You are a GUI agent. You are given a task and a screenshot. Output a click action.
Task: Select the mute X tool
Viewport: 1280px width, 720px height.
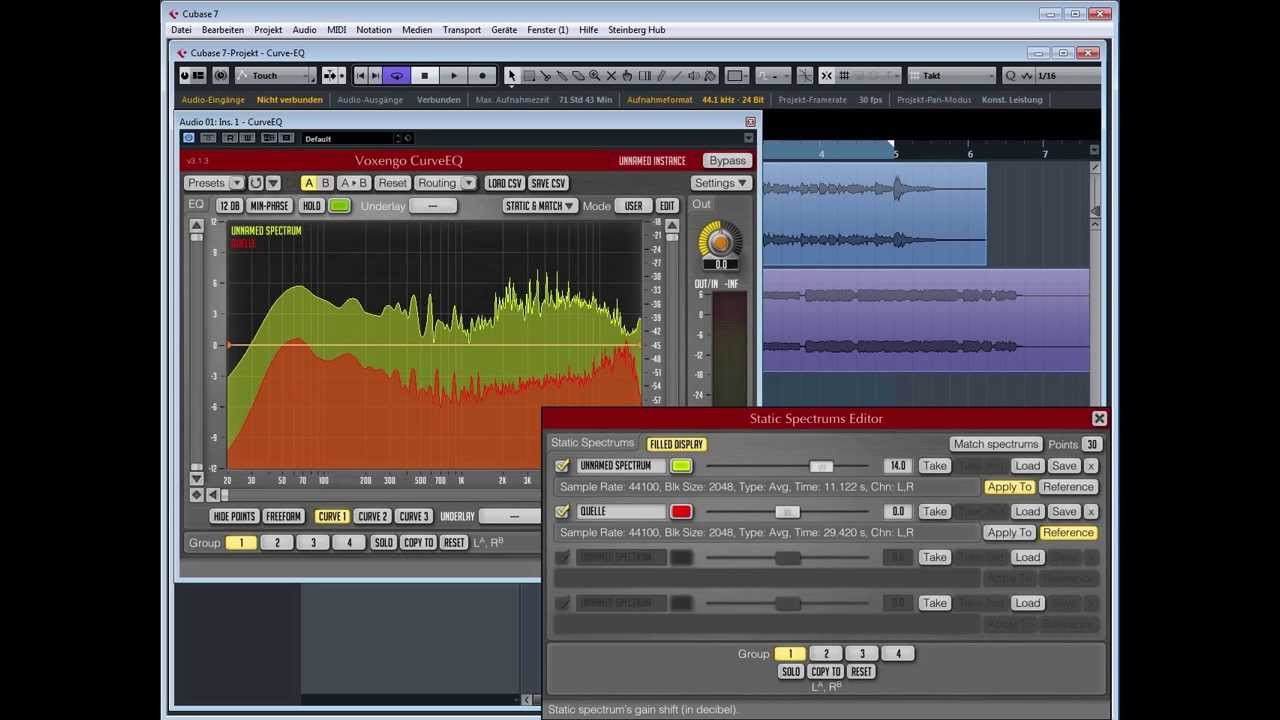click(x=611, y=76)
